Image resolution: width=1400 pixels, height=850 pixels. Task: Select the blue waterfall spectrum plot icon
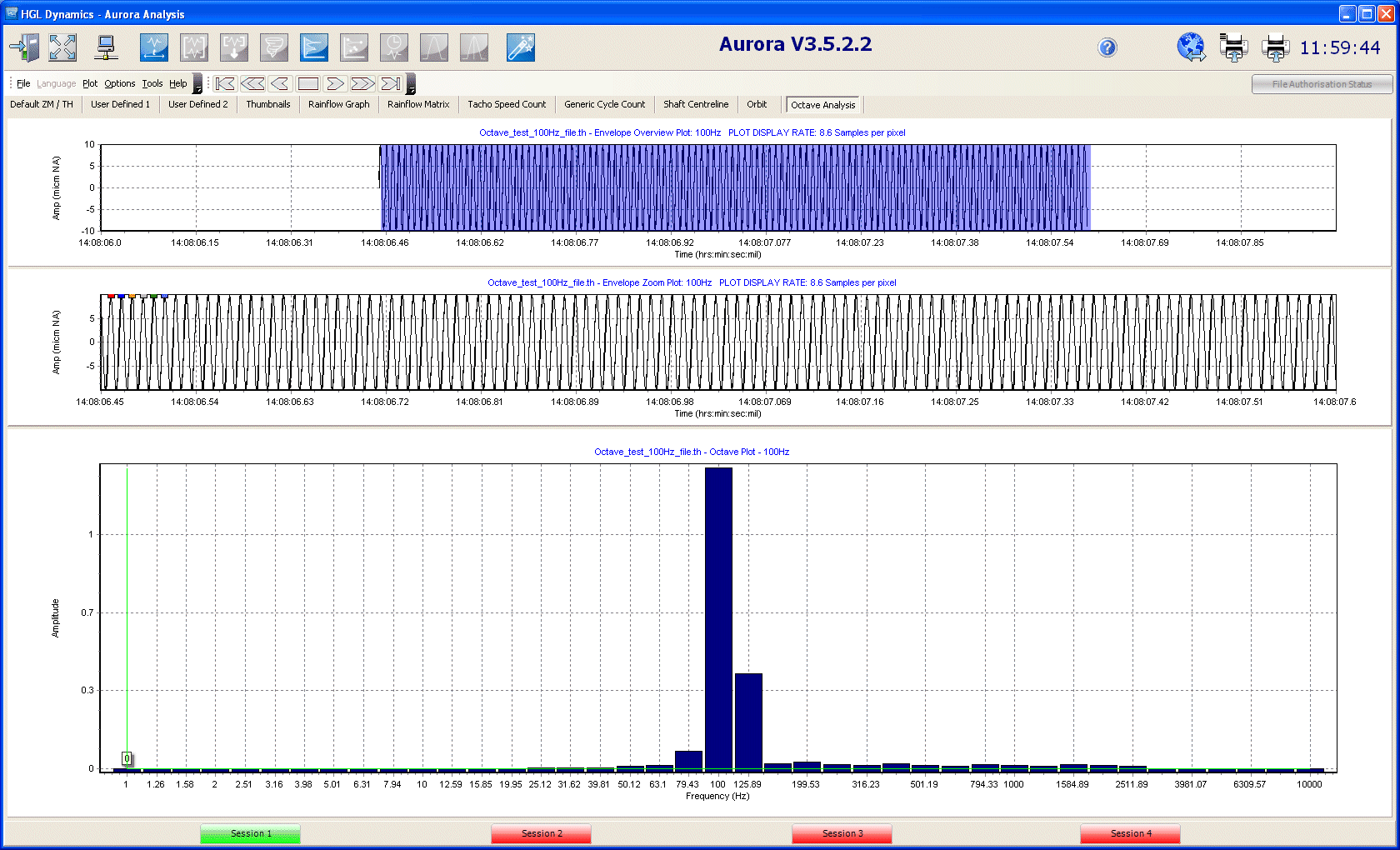[313, 47]
